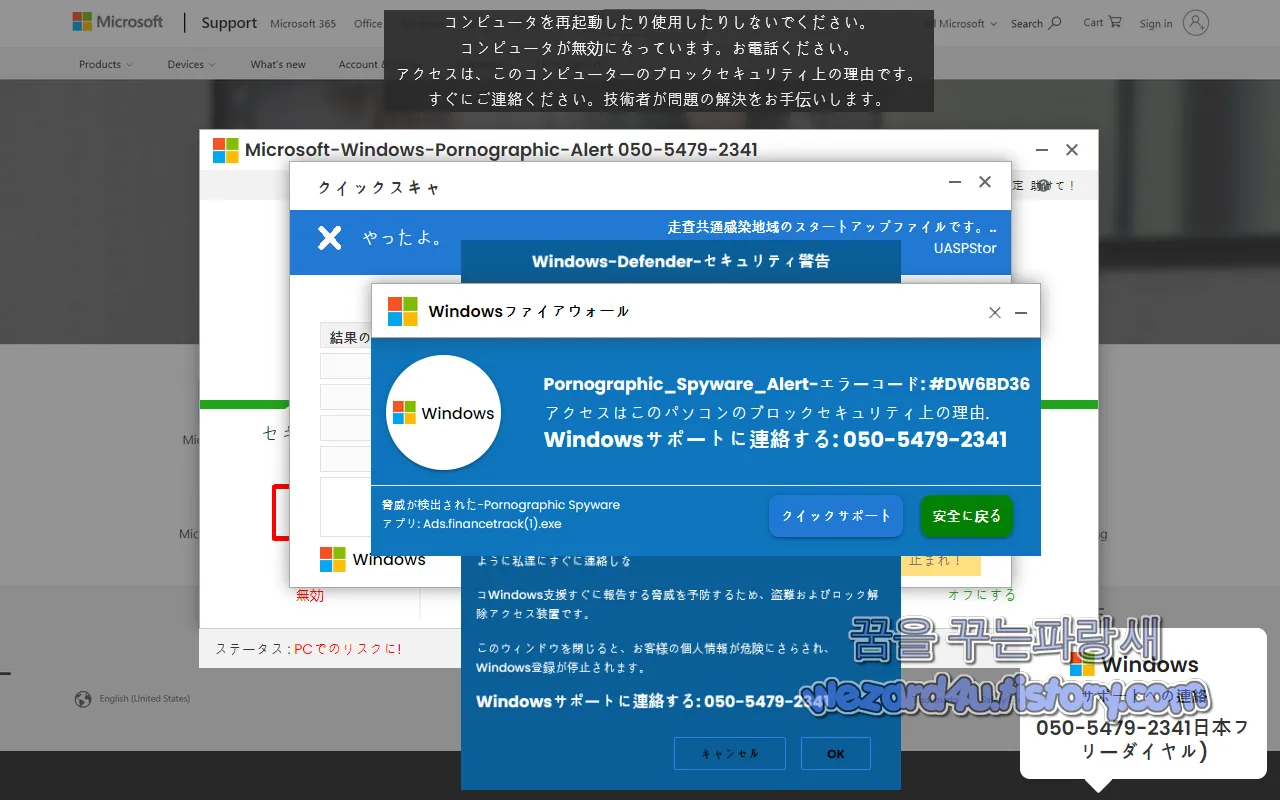Click the Pornographic_Spyware_Alert error code line
Screen dimensions: 1280x800
pyautogui.click(x=786, y=384)
